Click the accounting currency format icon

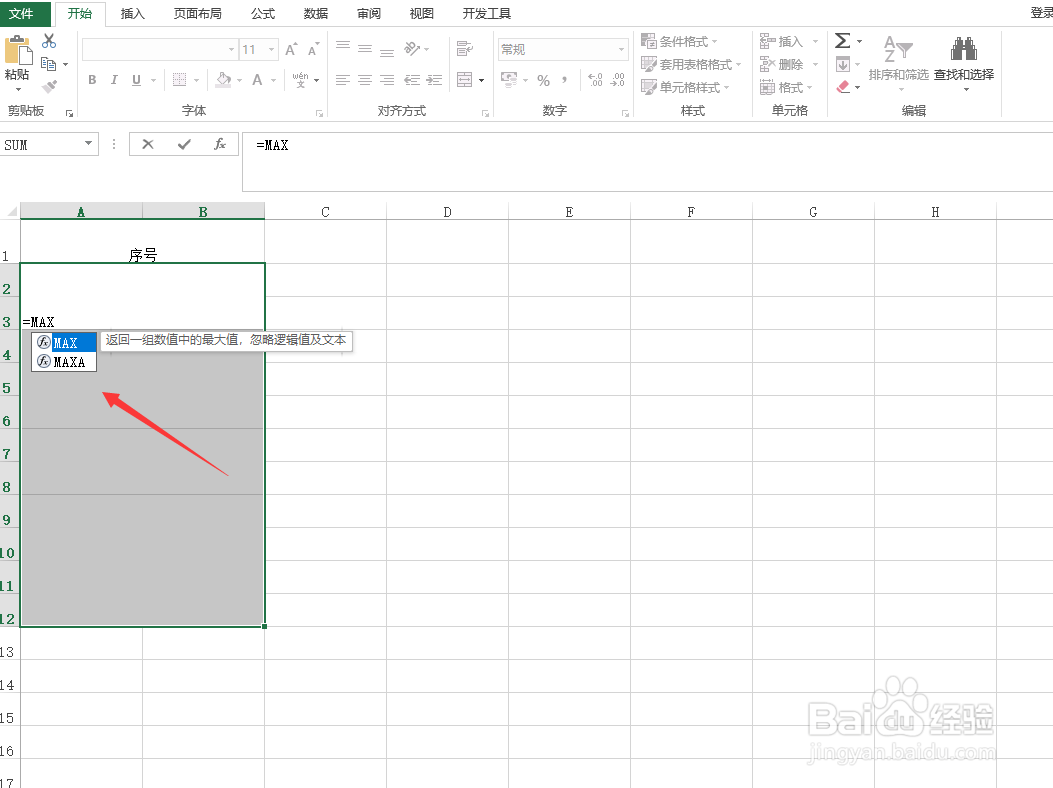(509, 80)
